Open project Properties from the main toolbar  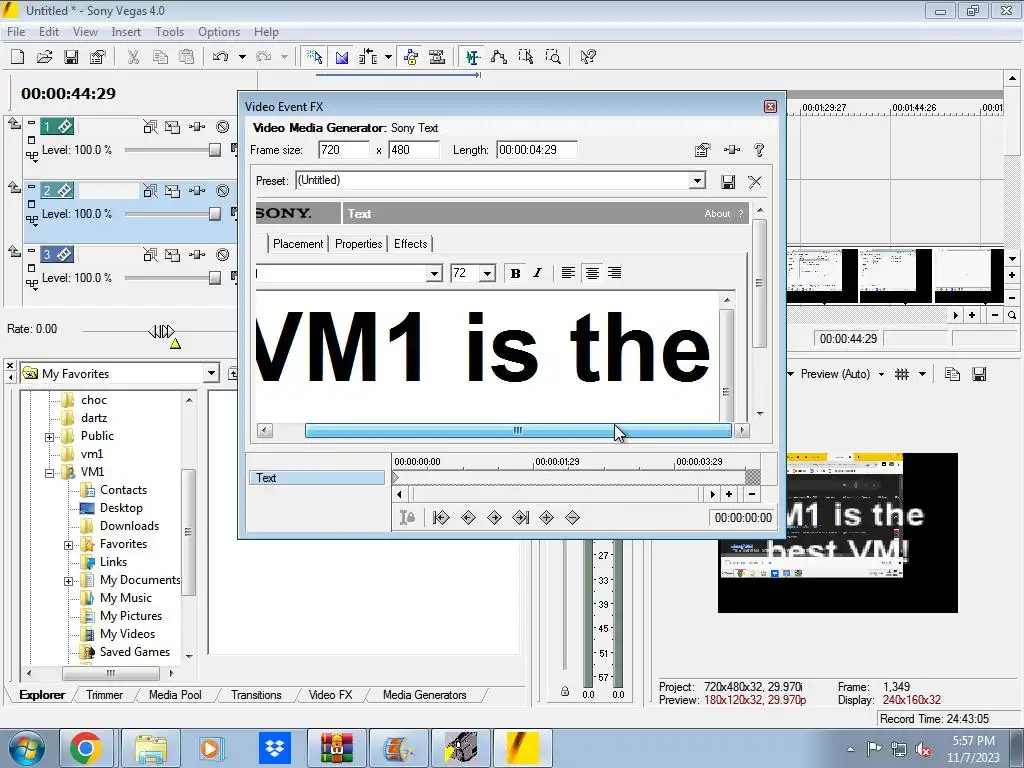click(x=98, y=57)
